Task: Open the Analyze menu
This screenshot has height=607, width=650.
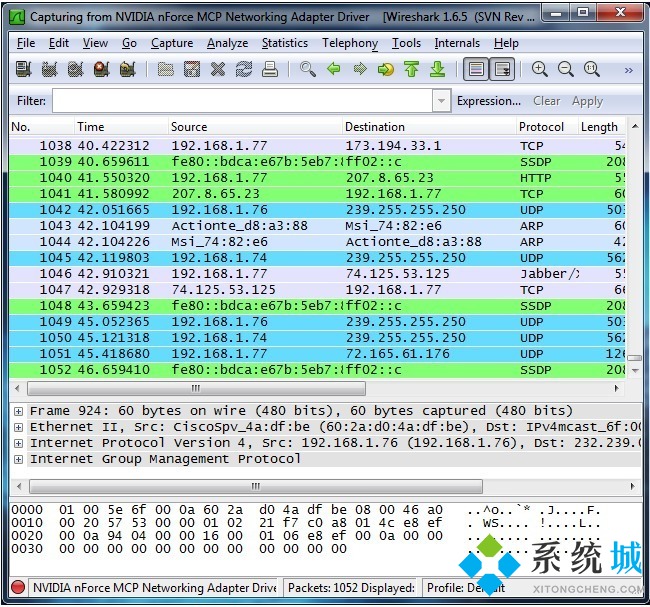Action: [228, 43]
